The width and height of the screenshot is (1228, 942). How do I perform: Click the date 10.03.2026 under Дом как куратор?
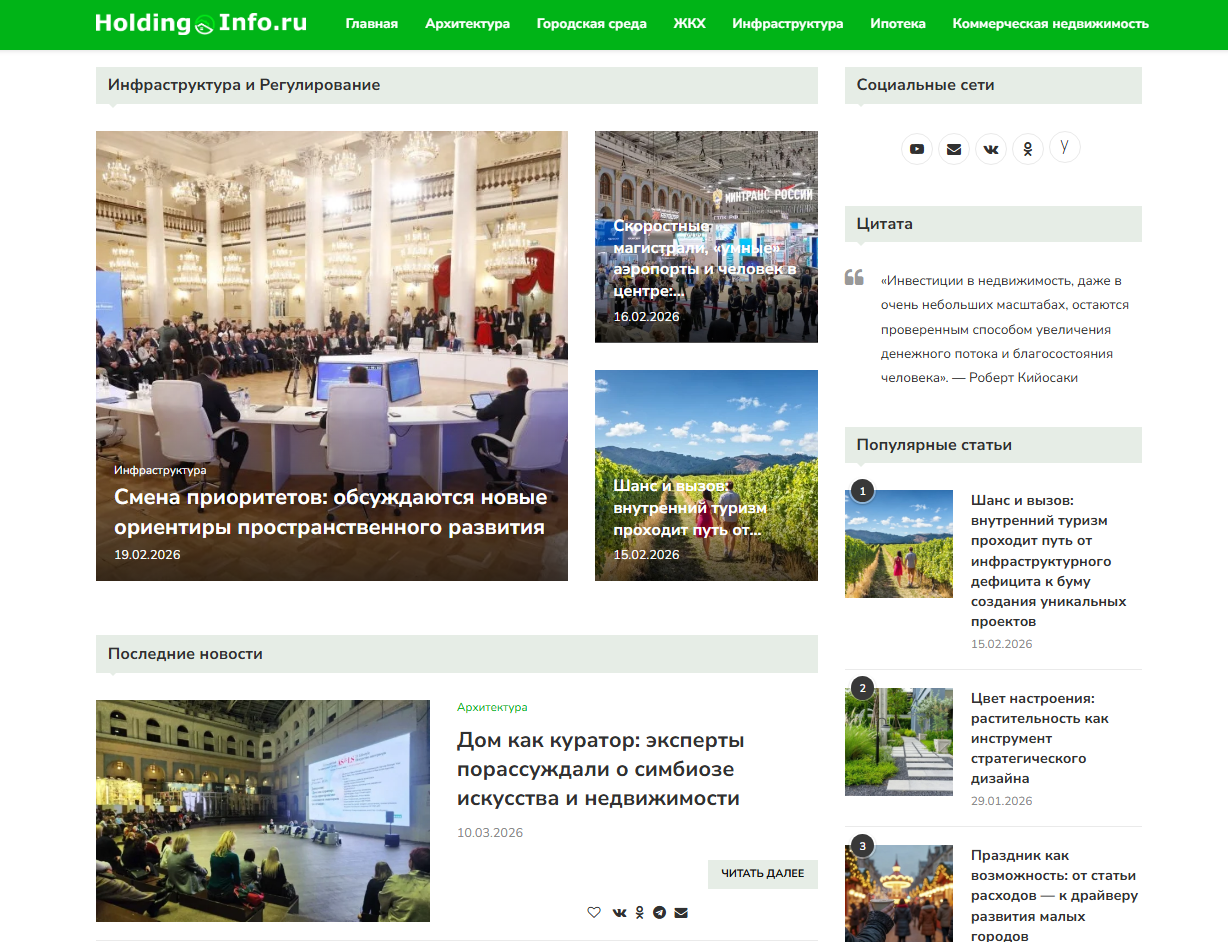[x=490, y=833]
